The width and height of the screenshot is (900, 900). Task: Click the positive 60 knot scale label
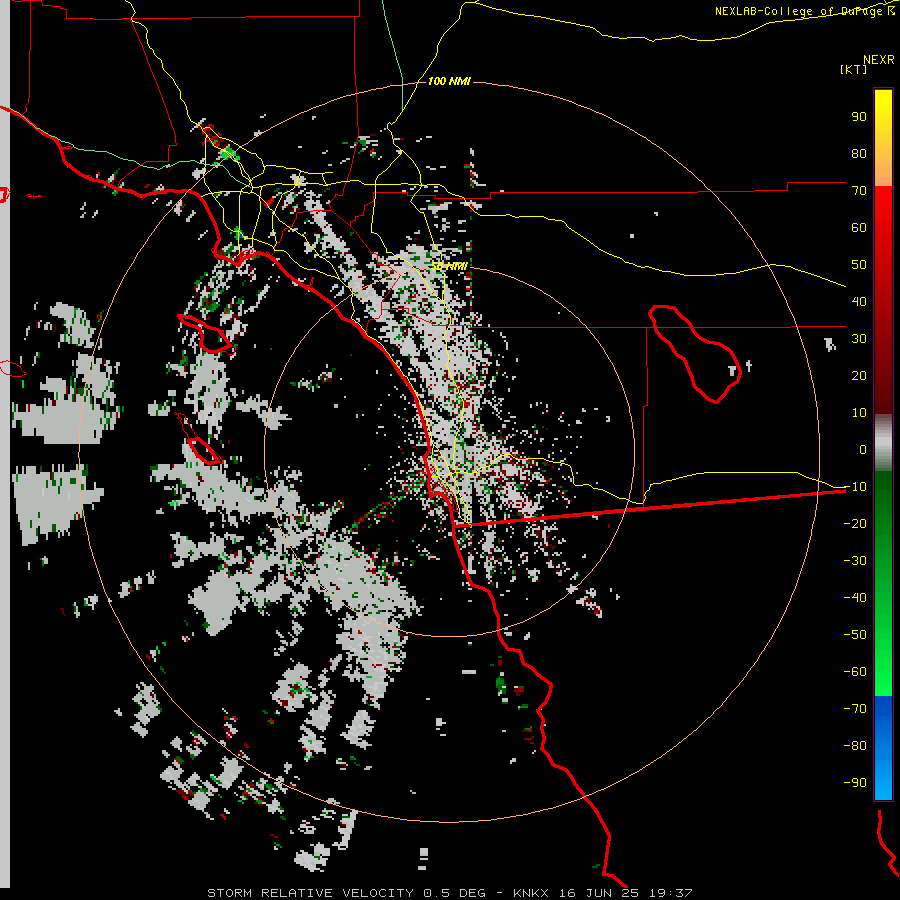[859, 227]
